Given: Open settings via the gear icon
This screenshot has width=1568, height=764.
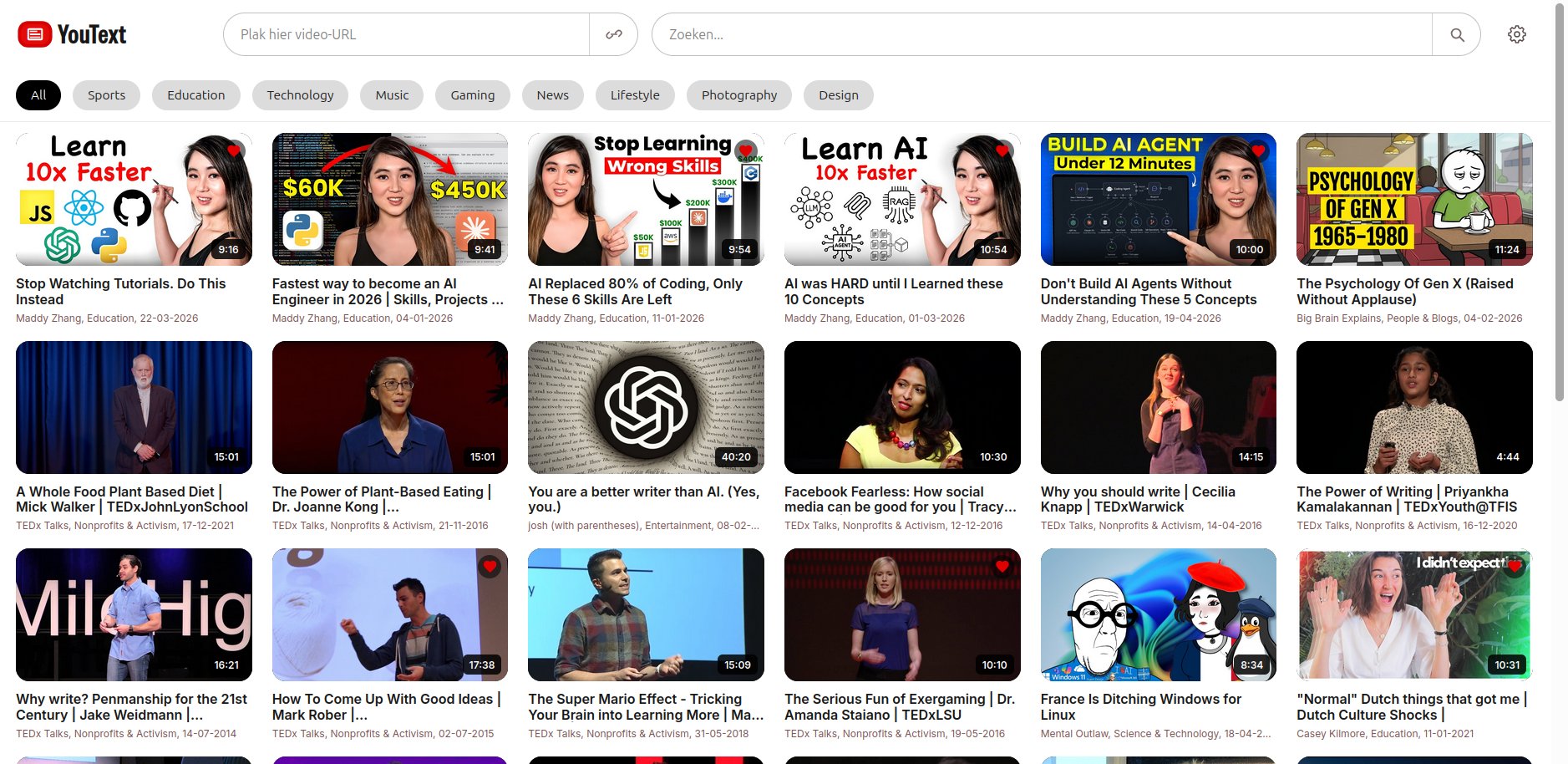Looking at the screenshot, I should pyautogui.click(x=1516, y=34).
